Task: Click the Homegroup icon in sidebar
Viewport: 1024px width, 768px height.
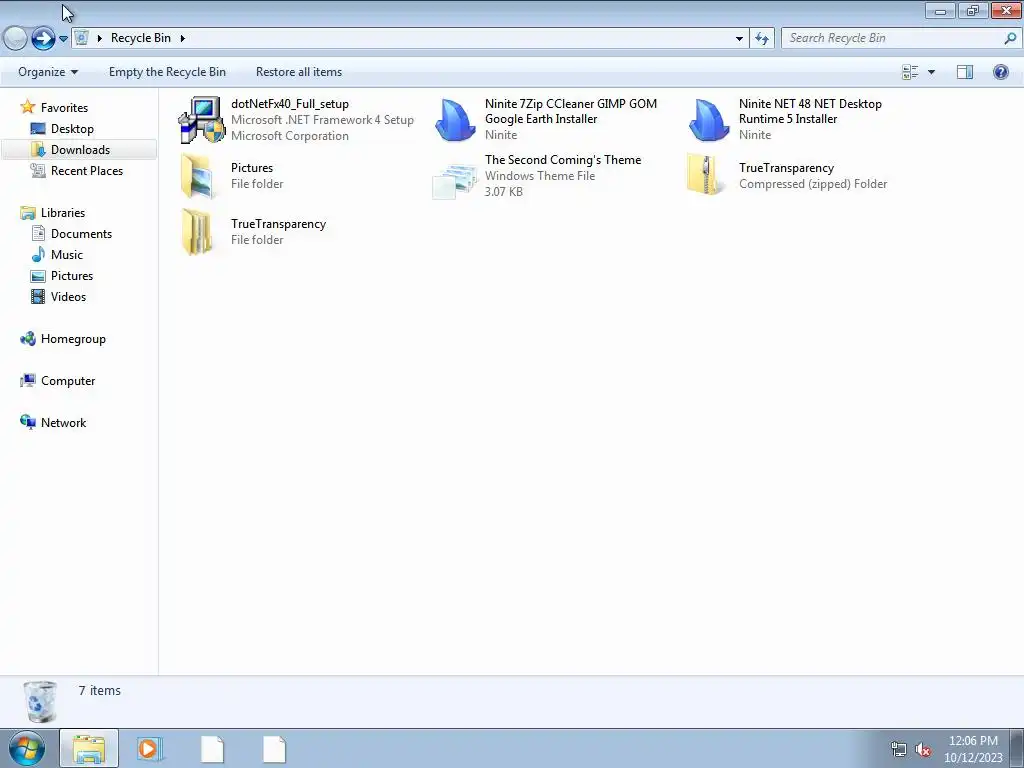Action: (27, 338)
